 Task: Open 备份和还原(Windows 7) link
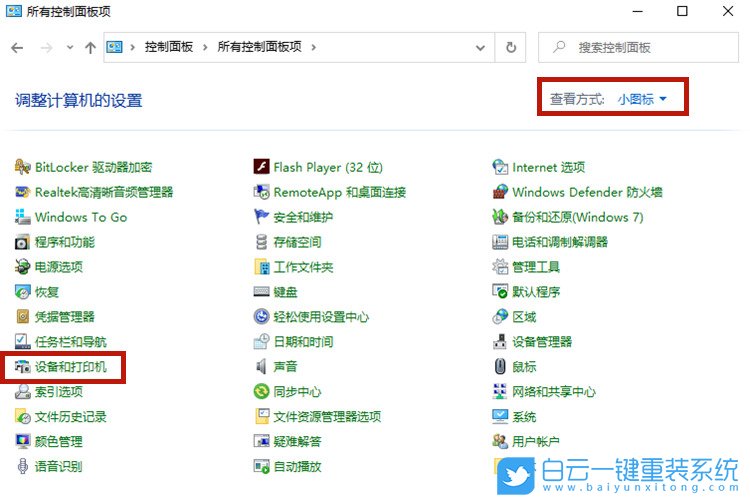[x=578, y=217]
